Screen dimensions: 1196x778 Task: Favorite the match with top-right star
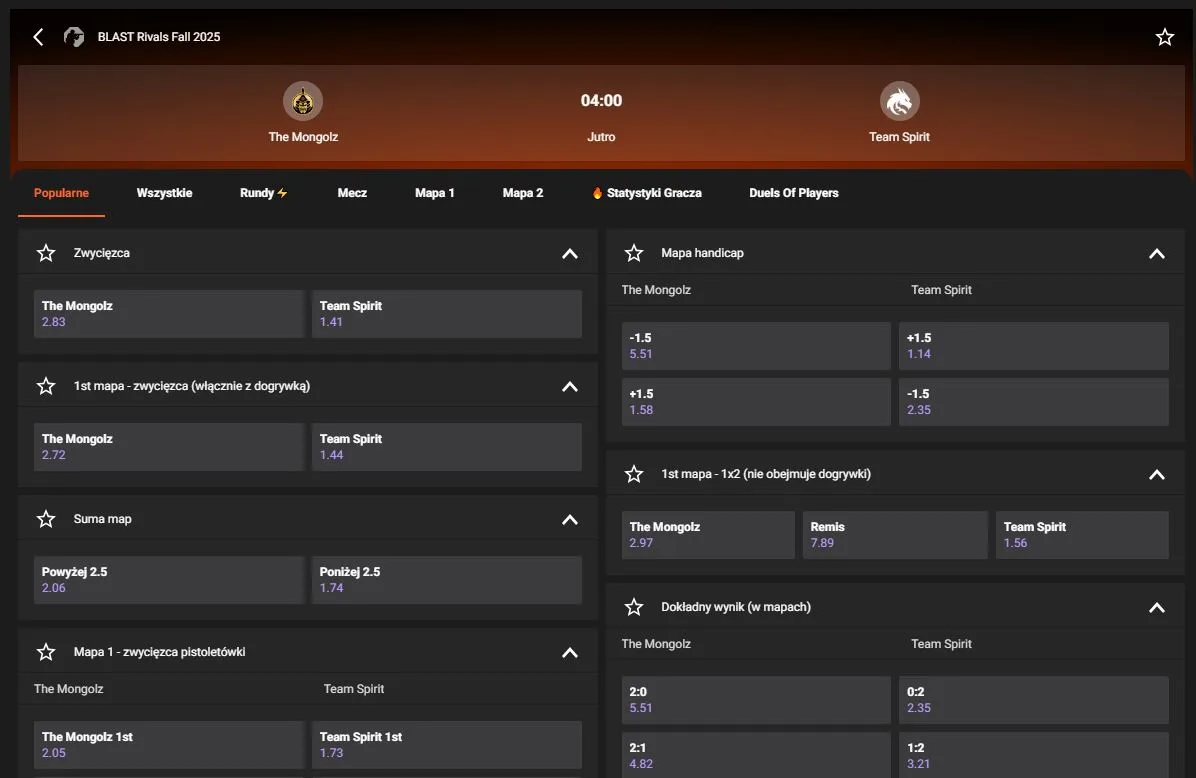(1165, 37)
